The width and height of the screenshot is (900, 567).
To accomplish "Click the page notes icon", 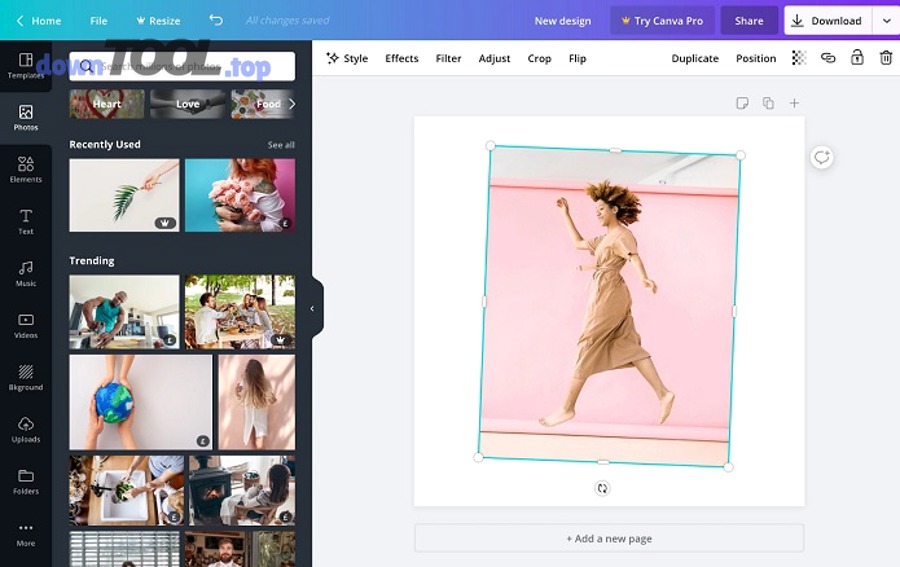I will click(x=742, y=103).
